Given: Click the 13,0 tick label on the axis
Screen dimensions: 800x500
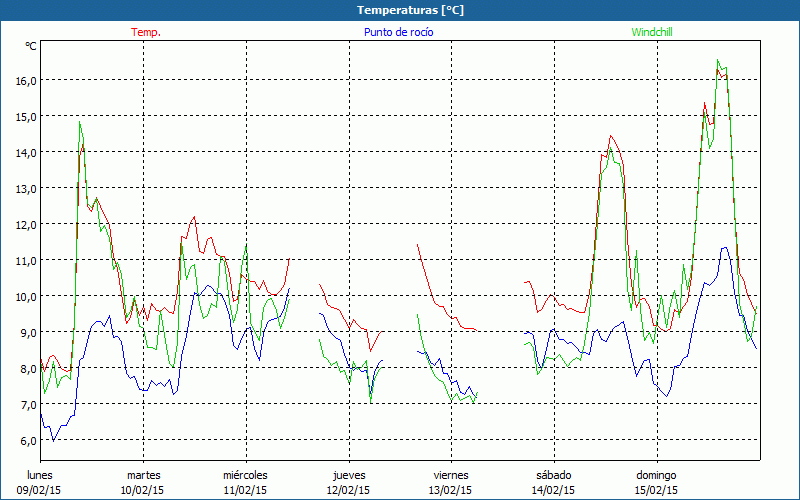Looking at the screenshot, I should (x=24, y=188).
